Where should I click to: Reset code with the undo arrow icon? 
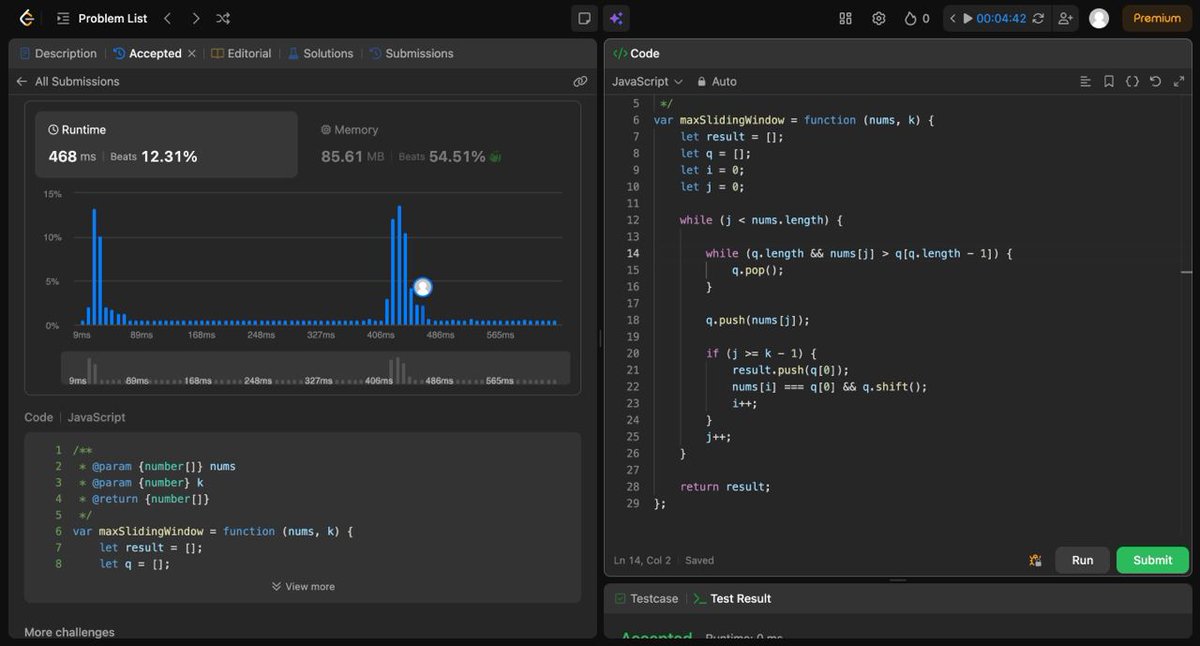point(1155,81)
